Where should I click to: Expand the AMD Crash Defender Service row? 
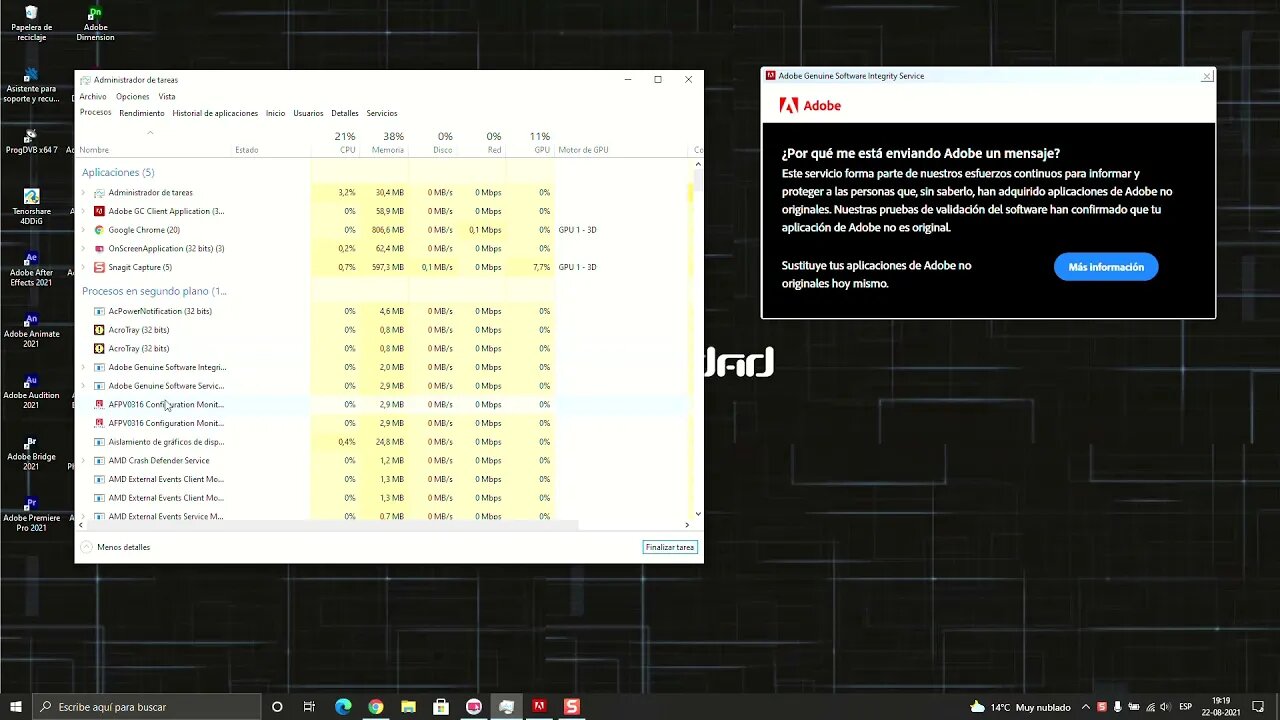point(83,460)
